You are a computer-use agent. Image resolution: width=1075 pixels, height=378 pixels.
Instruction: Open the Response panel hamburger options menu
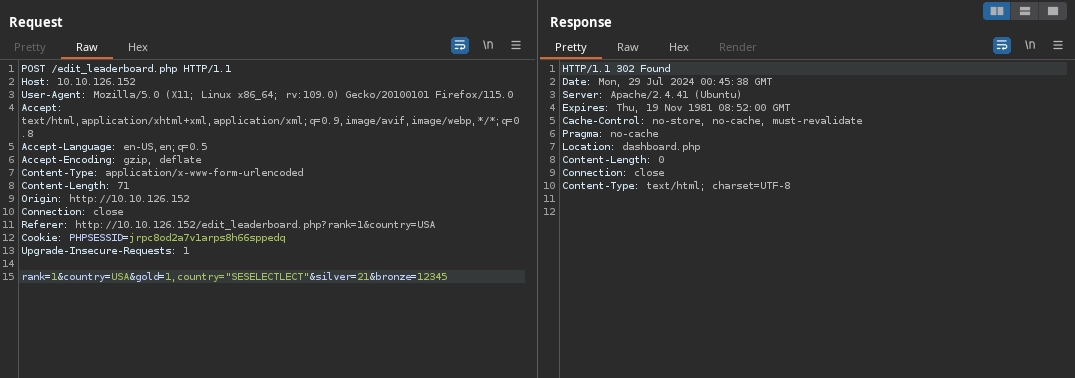[1058, 45]
